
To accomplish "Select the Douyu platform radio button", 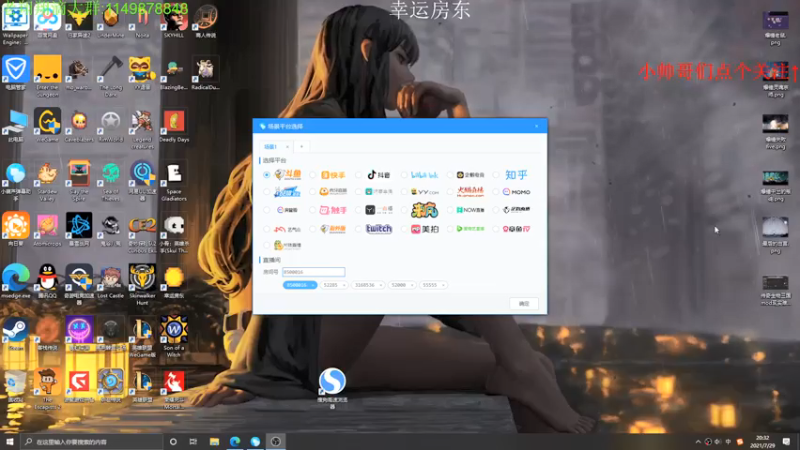I will coord(266,175).
